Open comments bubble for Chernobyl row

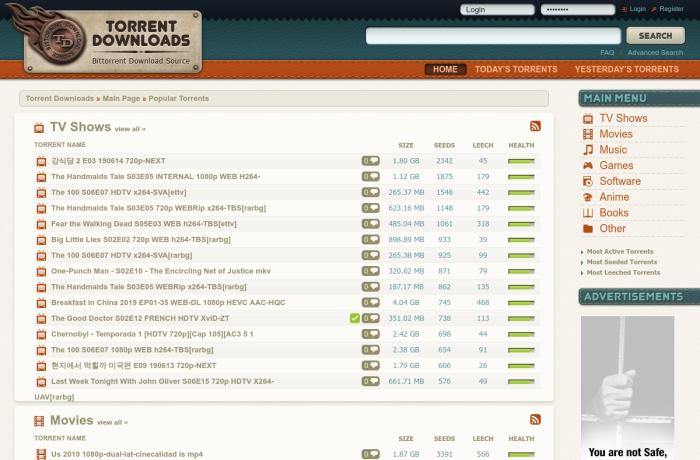pyautogui.click(x=371, y=334)
